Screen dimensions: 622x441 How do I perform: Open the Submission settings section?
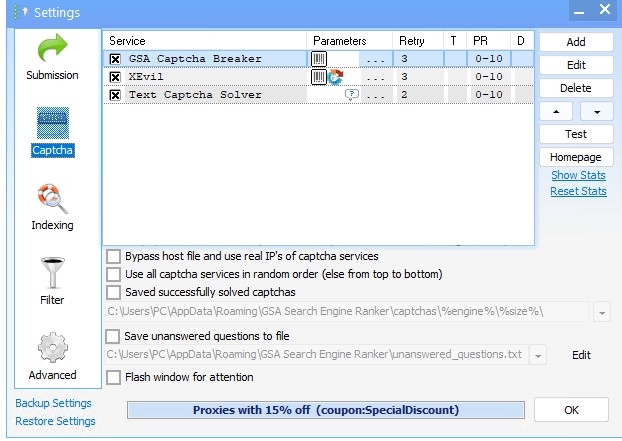pos(52,56)
